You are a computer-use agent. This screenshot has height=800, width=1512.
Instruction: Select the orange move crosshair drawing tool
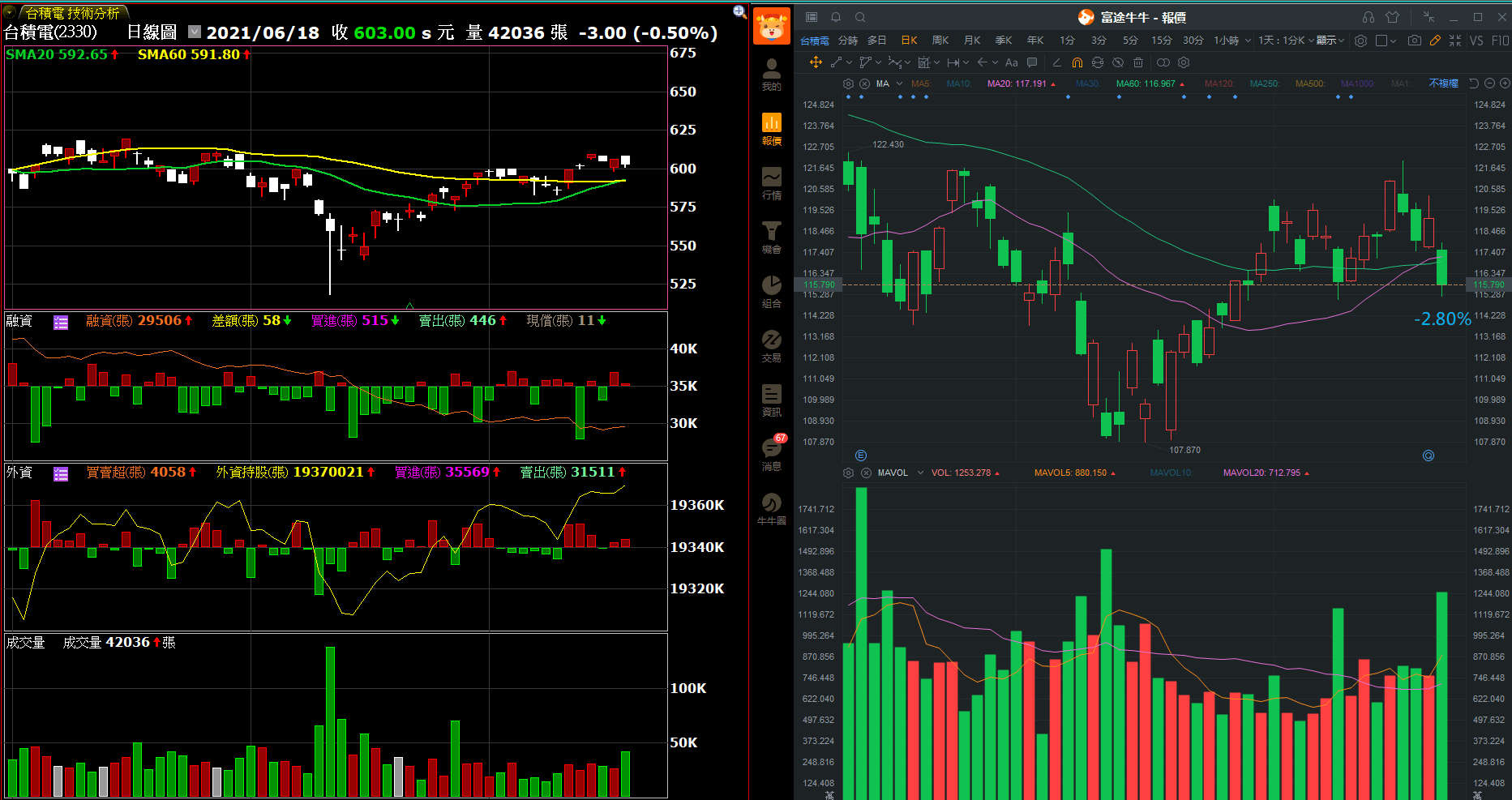point(816,62)
